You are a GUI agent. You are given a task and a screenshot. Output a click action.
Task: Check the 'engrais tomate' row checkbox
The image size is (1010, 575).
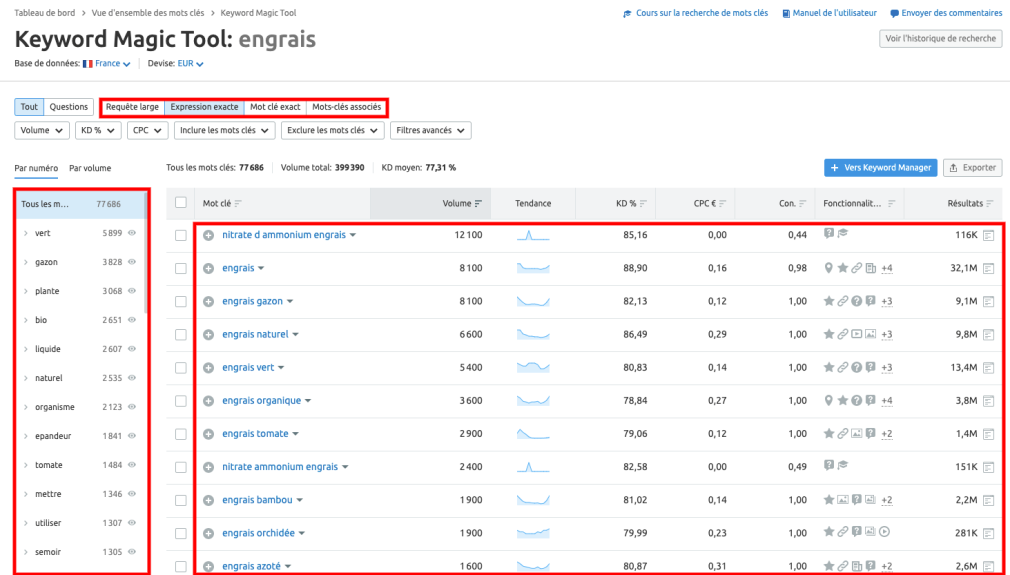click(x=181, y=435)
